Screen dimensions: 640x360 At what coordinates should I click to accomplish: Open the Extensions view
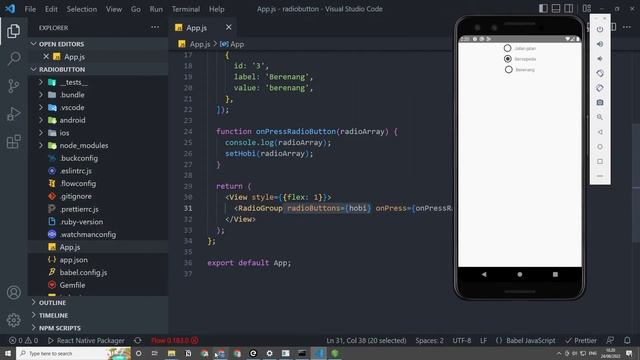[13, 142]
